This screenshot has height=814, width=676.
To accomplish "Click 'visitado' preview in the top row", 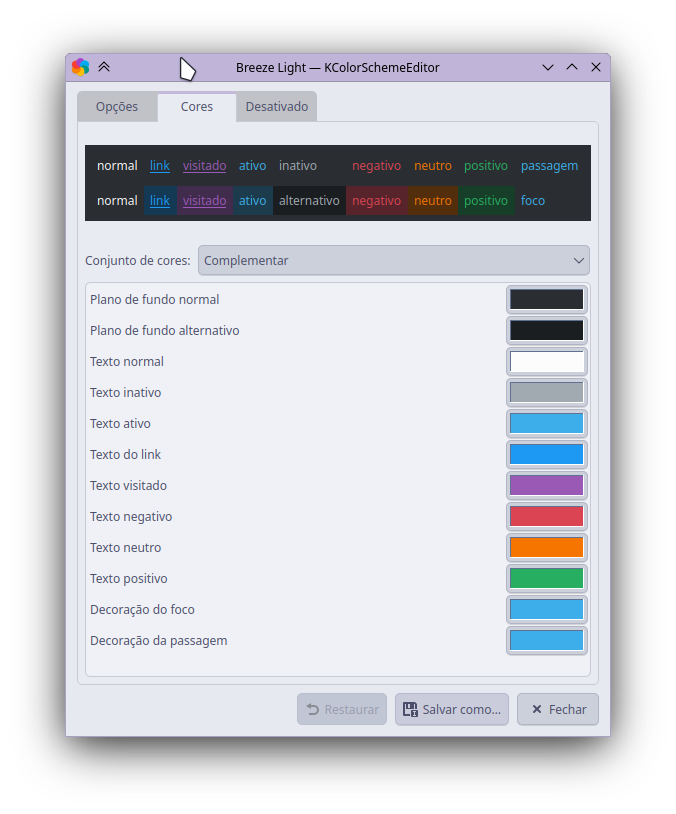I will pos(205,166).
